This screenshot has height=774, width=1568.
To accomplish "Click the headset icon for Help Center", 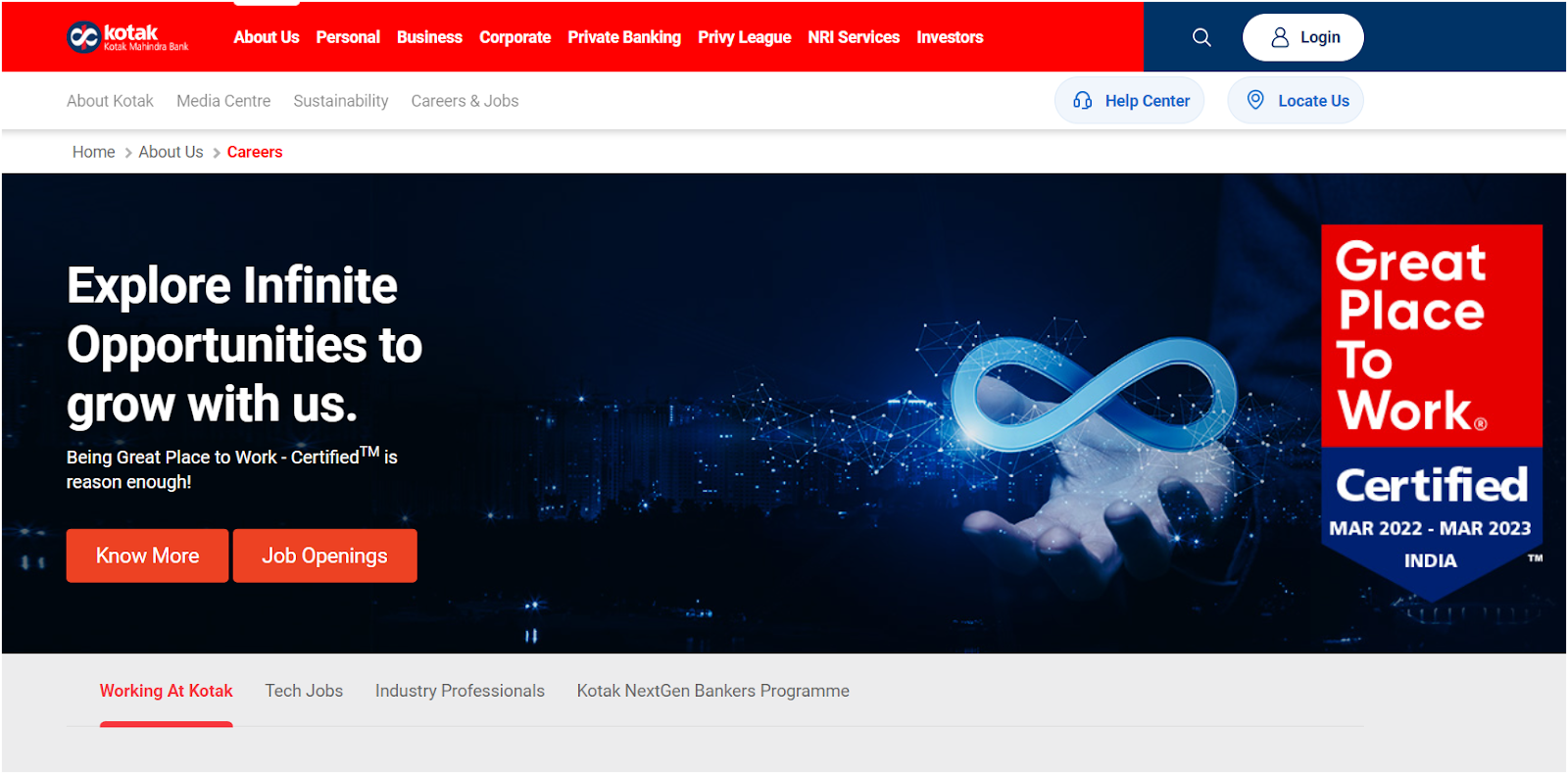I will (x=1083, y=100).
